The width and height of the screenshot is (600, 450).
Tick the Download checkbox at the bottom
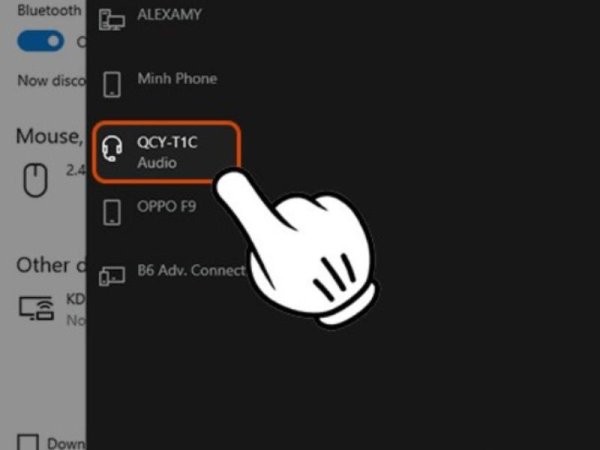pyautogui.click(x=28, y=442)
